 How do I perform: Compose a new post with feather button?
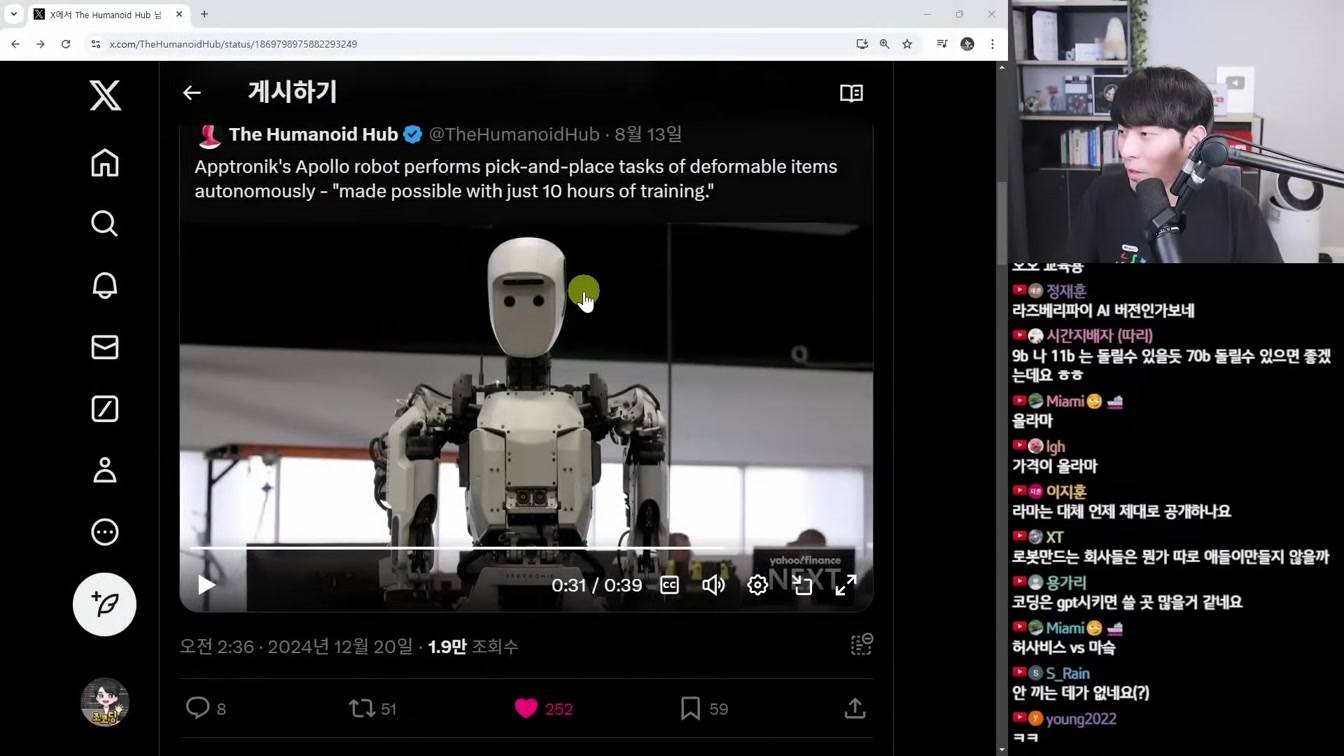105,604
